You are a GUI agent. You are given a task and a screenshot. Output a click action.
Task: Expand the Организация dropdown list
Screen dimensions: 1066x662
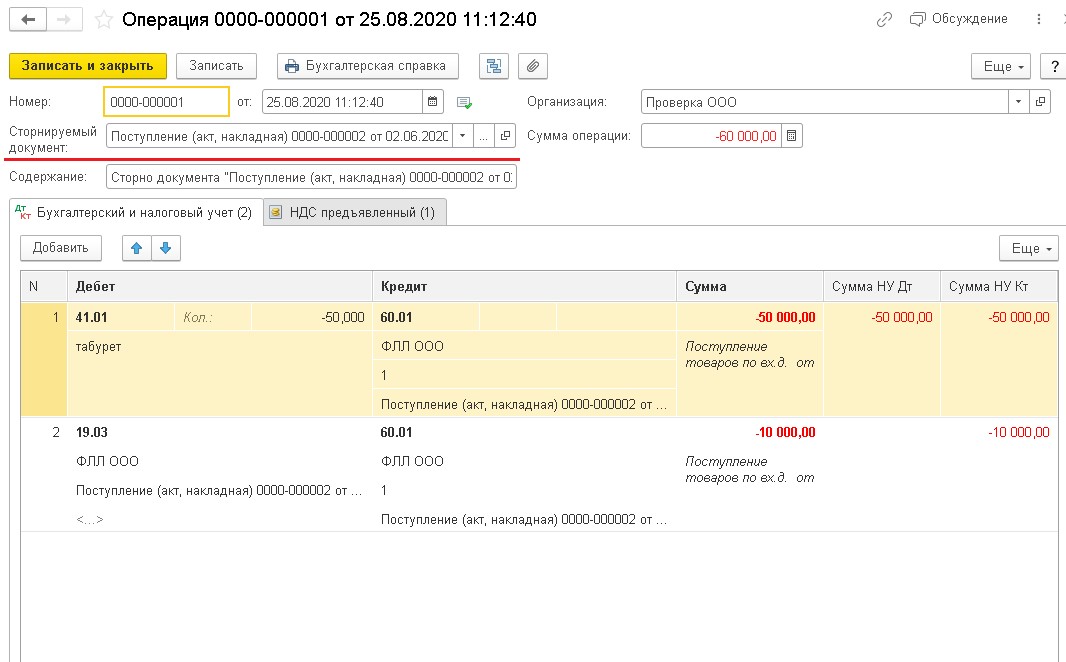tap(1018, 102)
